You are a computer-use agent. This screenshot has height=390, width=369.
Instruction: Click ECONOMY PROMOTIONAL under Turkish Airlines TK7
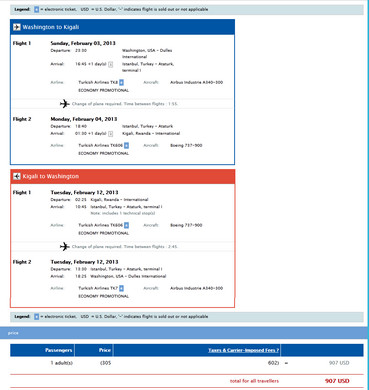coord(104,296)
